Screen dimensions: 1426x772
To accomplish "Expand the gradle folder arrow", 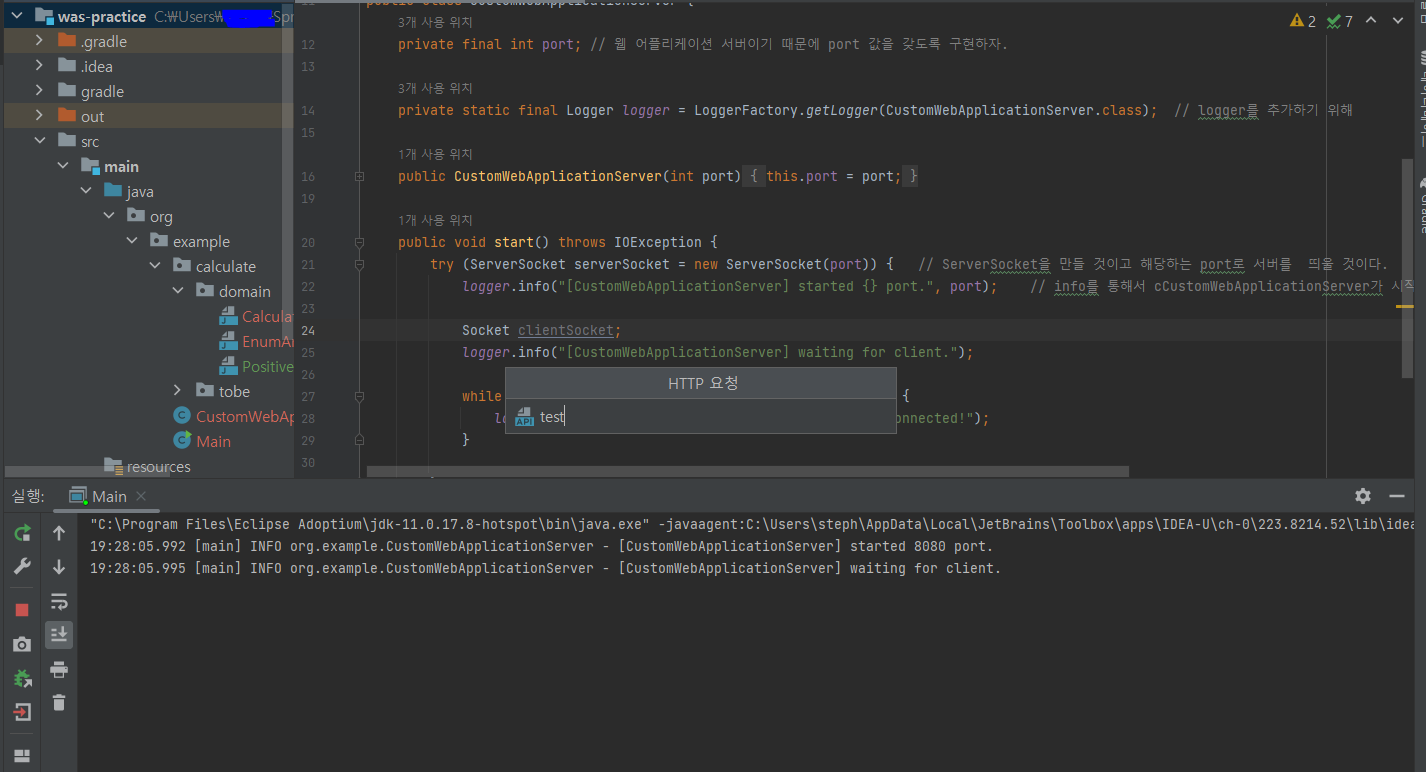I will pos(39,91).
